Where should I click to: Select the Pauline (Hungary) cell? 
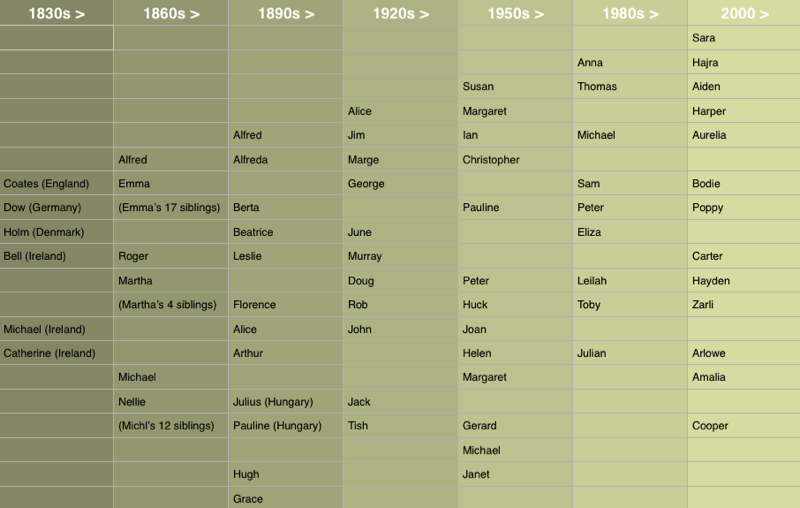coord(277,426)
